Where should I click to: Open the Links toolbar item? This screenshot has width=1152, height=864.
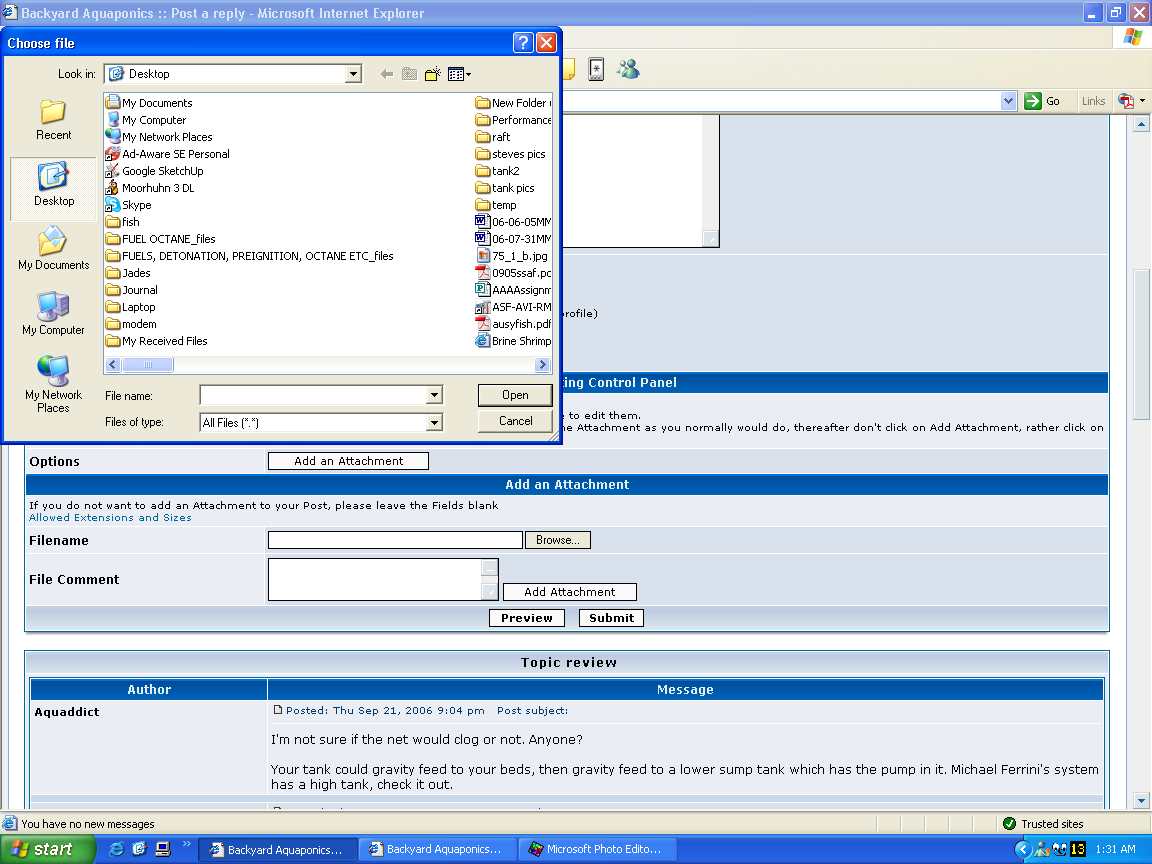coord(1093,101)
